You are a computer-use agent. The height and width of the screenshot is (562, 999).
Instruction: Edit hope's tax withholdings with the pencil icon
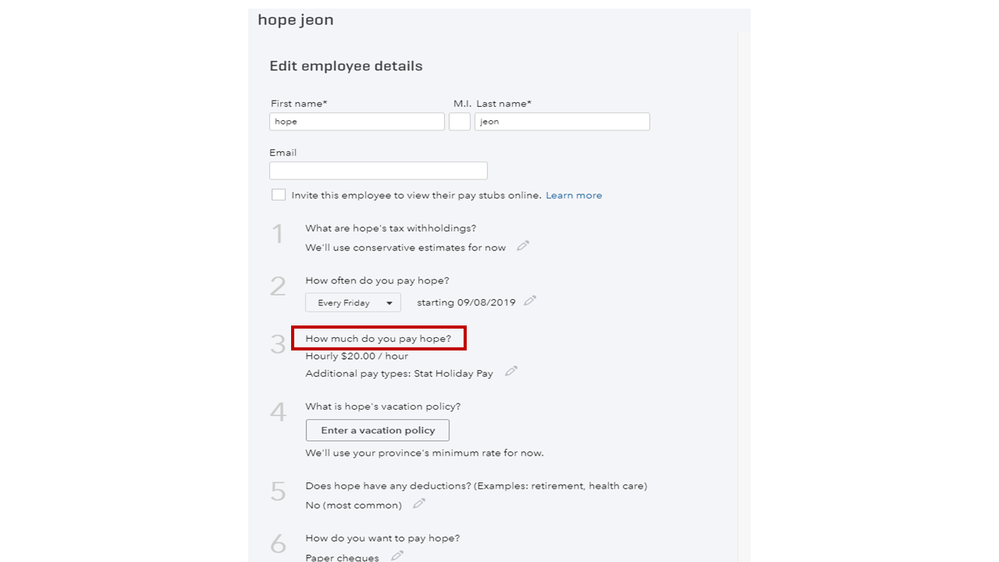click(523, 246)
